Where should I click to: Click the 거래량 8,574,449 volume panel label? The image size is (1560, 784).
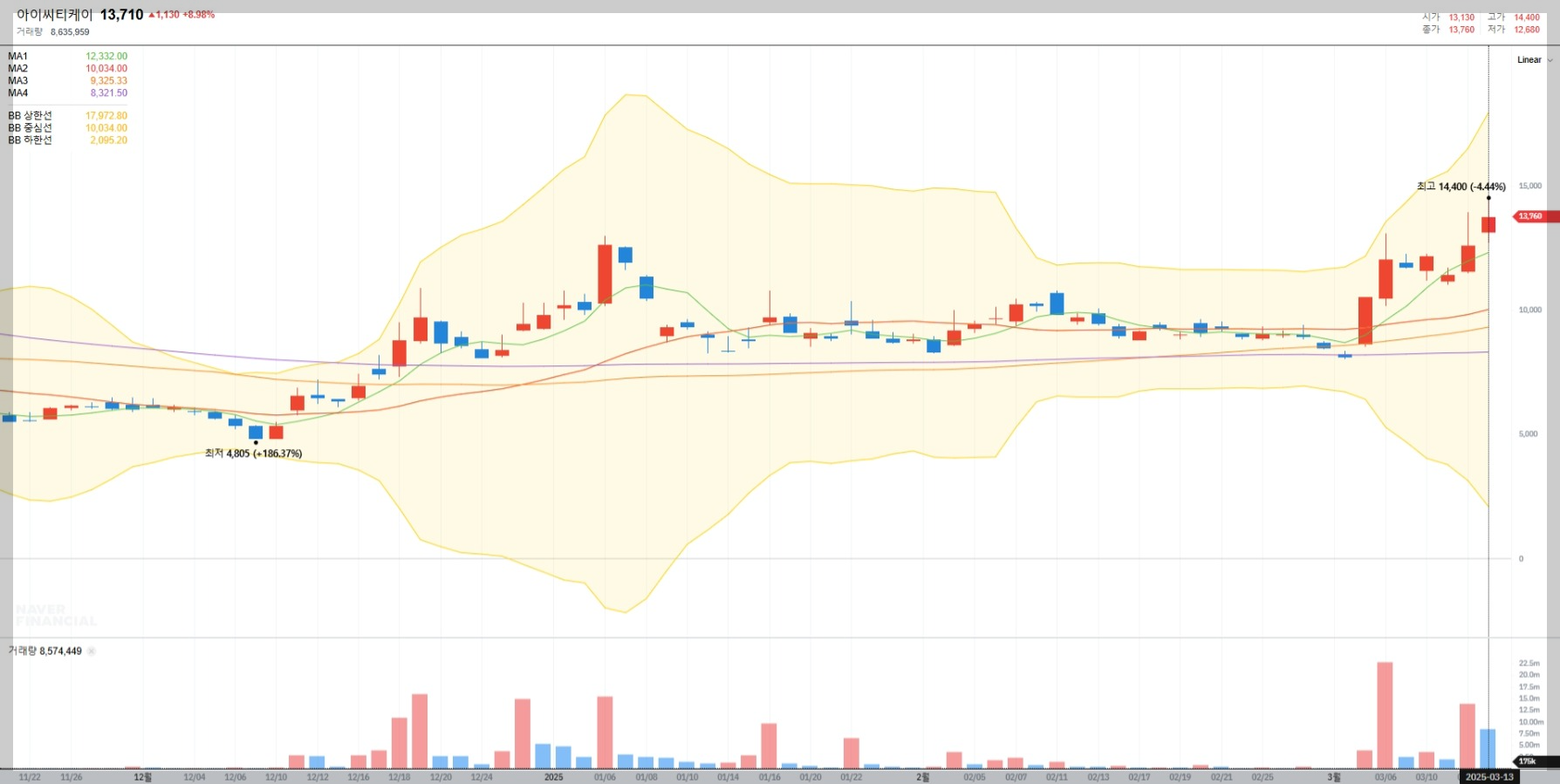[x=44, y=651]
